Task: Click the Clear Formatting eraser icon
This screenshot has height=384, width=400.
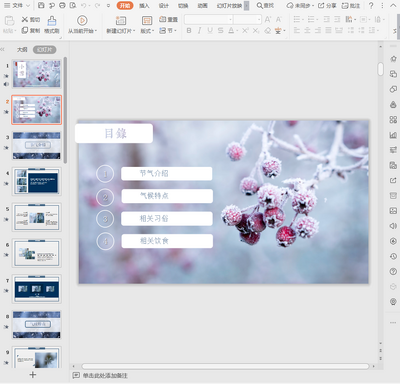Action: point(267,31)
